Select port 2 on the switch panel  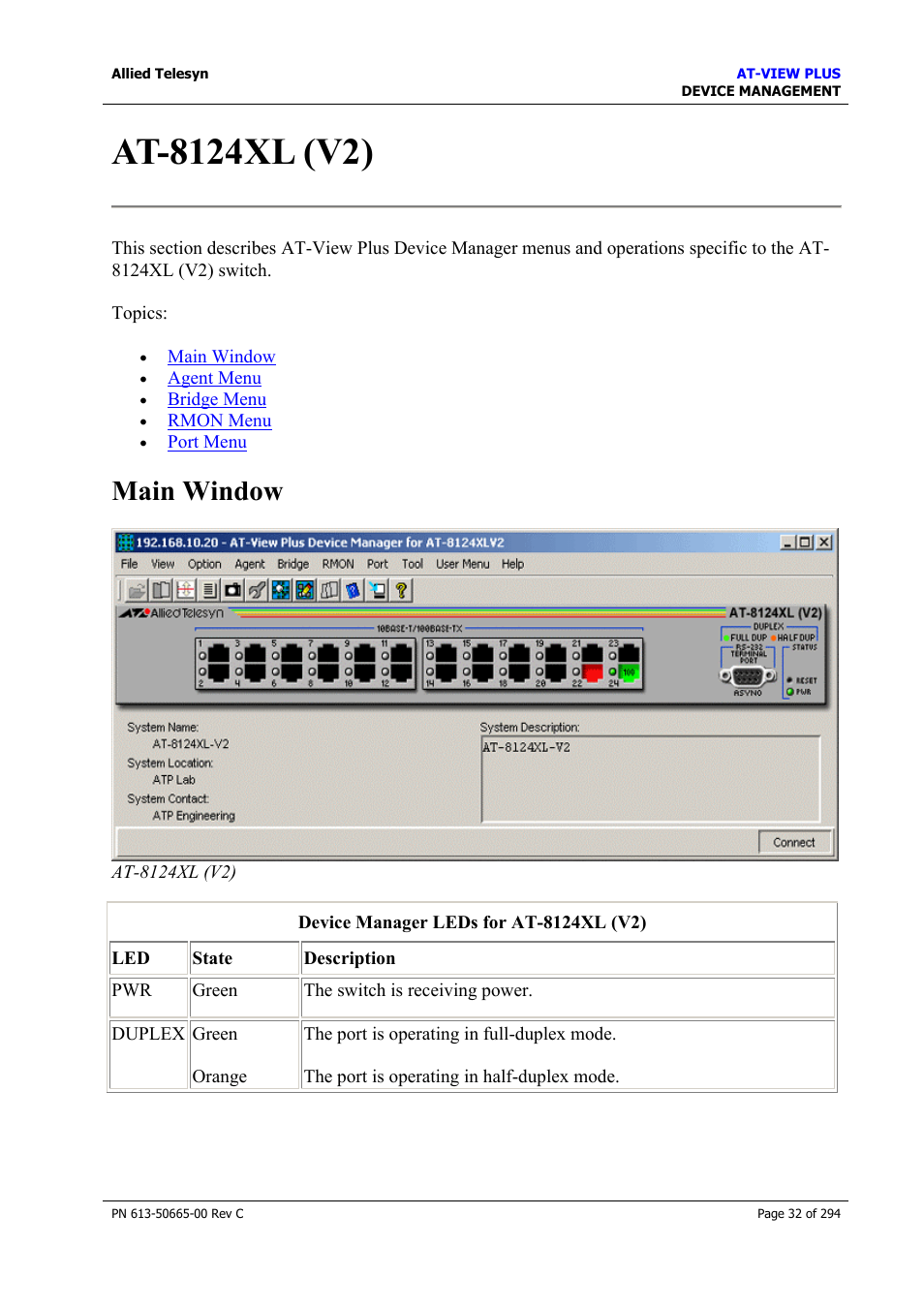click(219, 671)
